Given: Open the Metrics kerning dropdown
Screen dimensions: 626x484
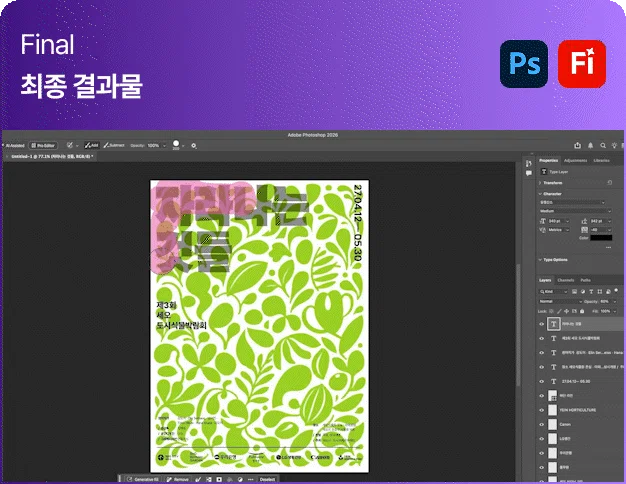Looking at the screenshot, I should click(x=559, y=230).
